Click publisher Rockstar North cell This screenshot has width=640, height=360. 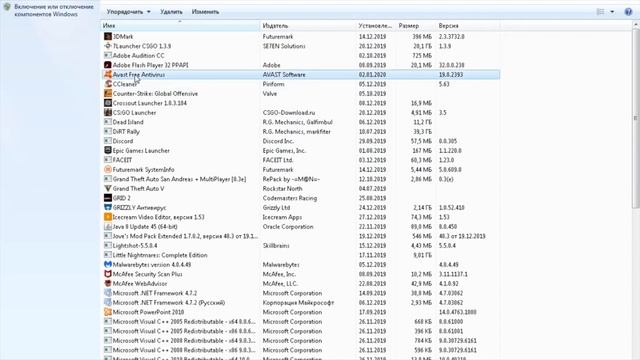point(282,189)
